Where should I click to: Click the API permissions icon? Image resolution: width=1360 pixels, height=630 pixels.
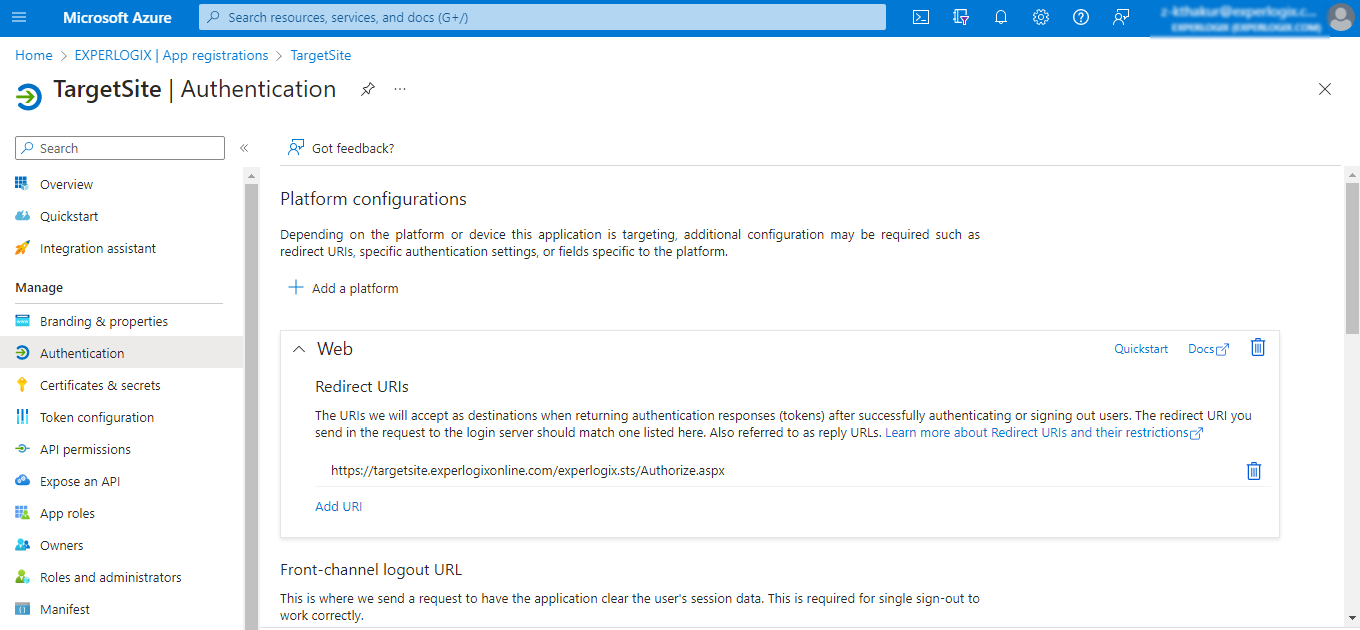22,449
